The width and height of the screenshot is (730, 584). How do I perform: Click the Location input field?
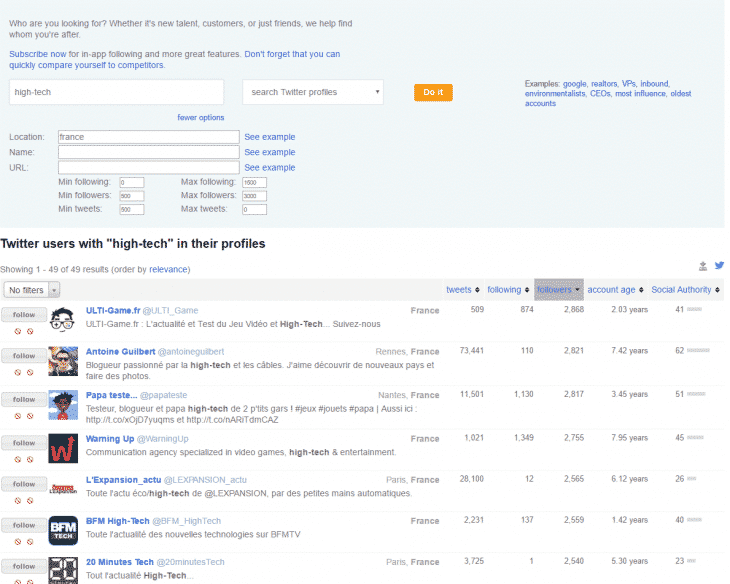(x=148, y=137)
